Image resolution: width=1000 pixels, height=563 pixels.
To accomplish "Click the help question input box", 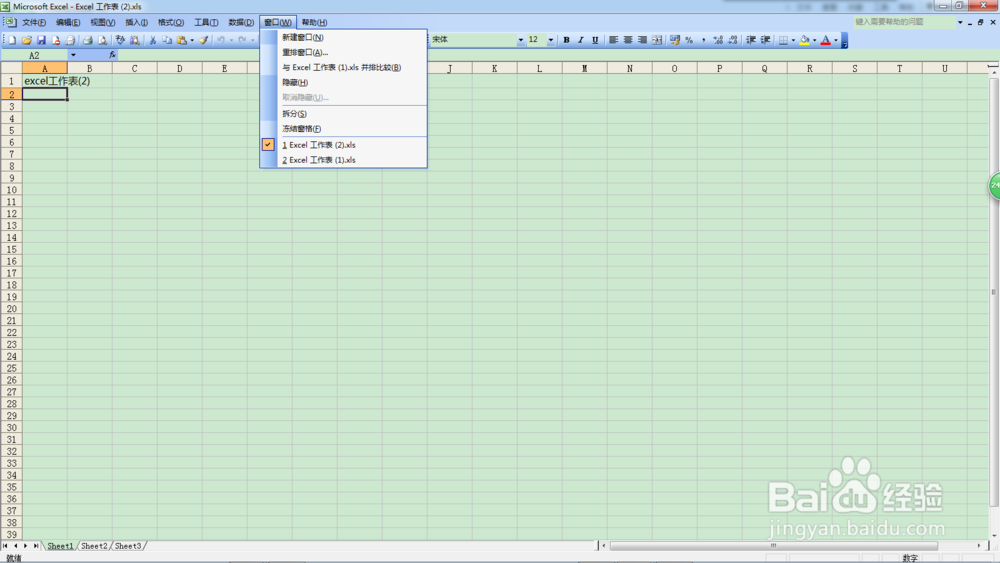I will click(x=904, y=22).
